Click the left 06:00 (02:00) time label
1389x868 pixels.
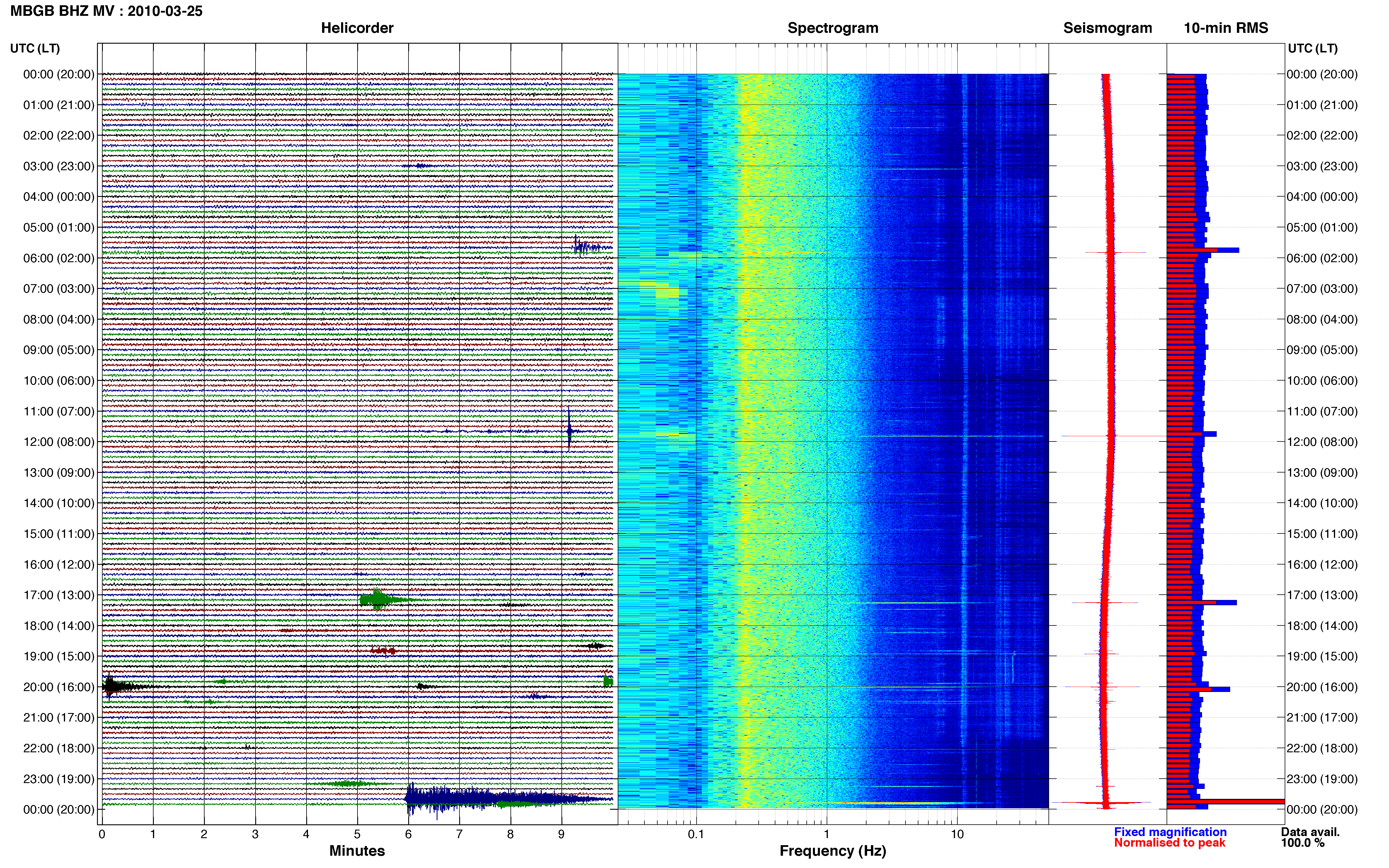point(59,258)
